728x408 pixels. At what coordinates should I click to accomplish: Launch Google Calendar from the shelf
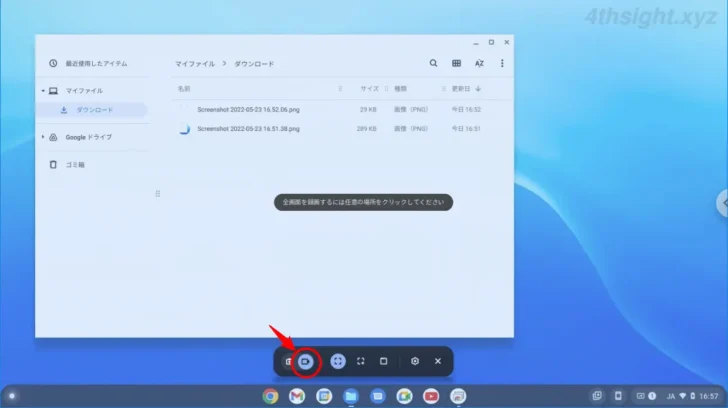point(324,396)
